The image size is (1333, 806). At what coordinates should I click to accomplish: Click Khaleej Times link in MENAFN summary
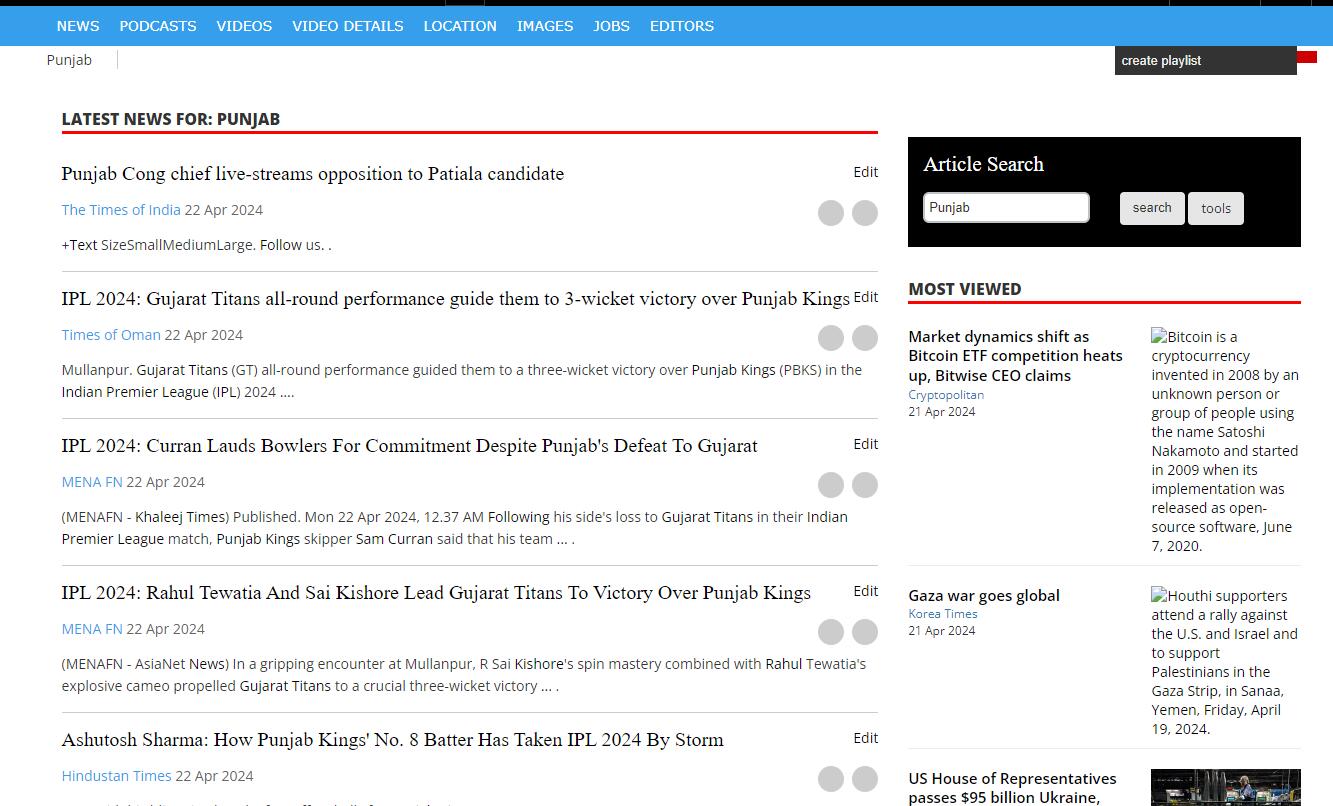click(x=180, y=517)
